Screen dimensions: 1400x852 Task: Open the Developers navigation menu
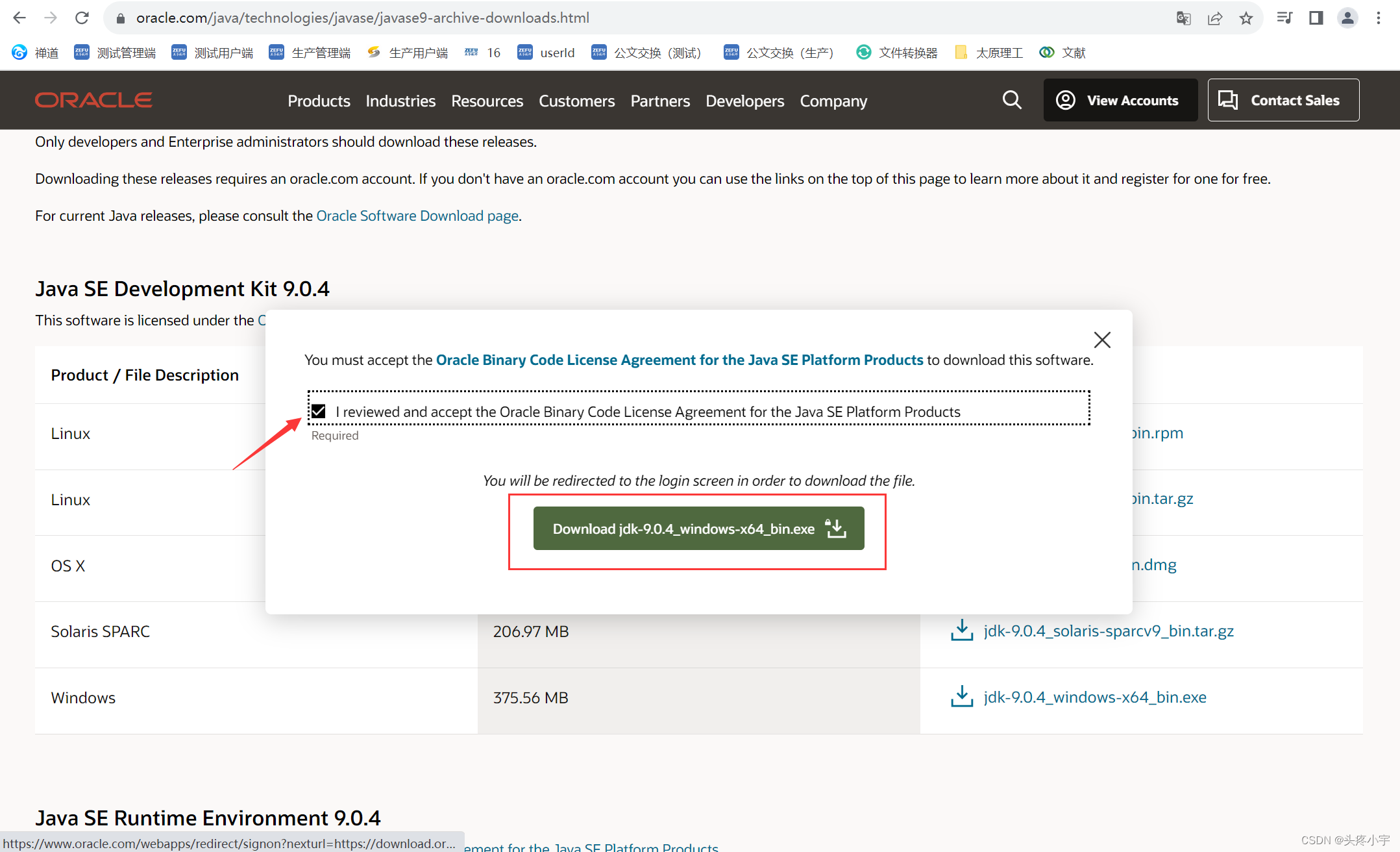tap(744, 101)
